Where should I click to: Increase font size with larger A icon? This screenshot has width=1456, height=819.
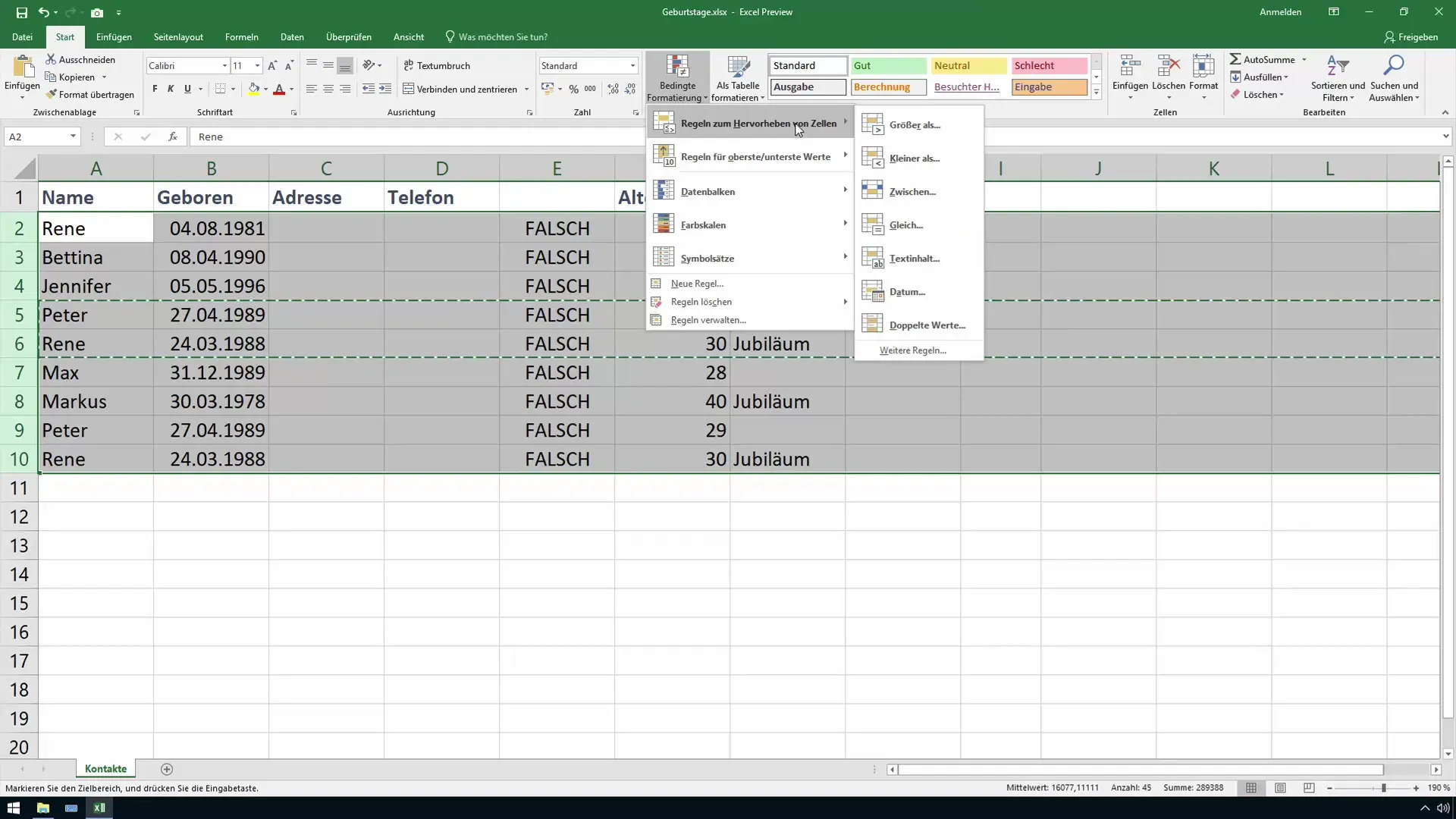[x=272, y=66]
